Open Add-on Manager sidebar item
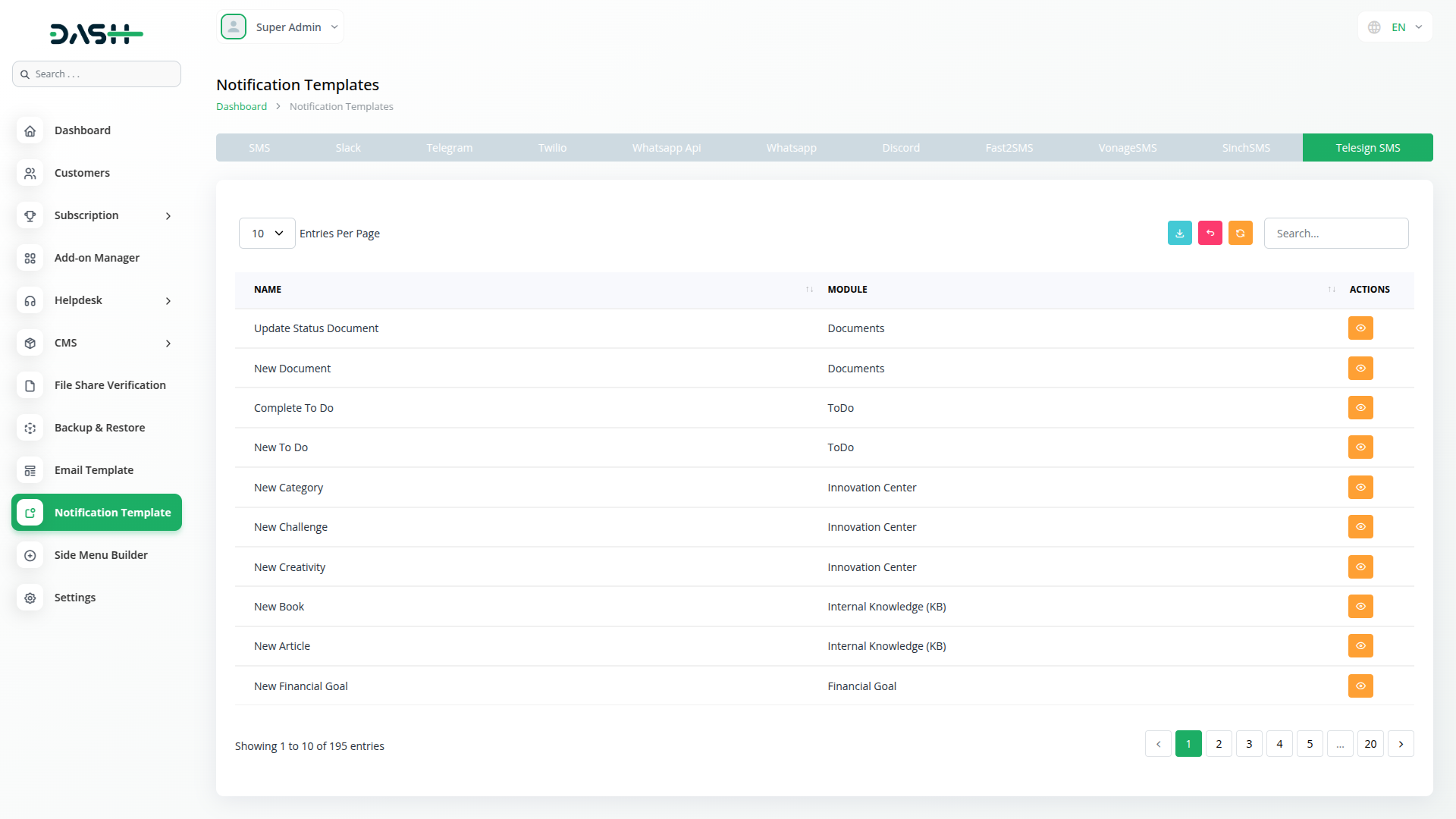The height and width of the screenshot is (819, 1456). [x=96, y=258]
